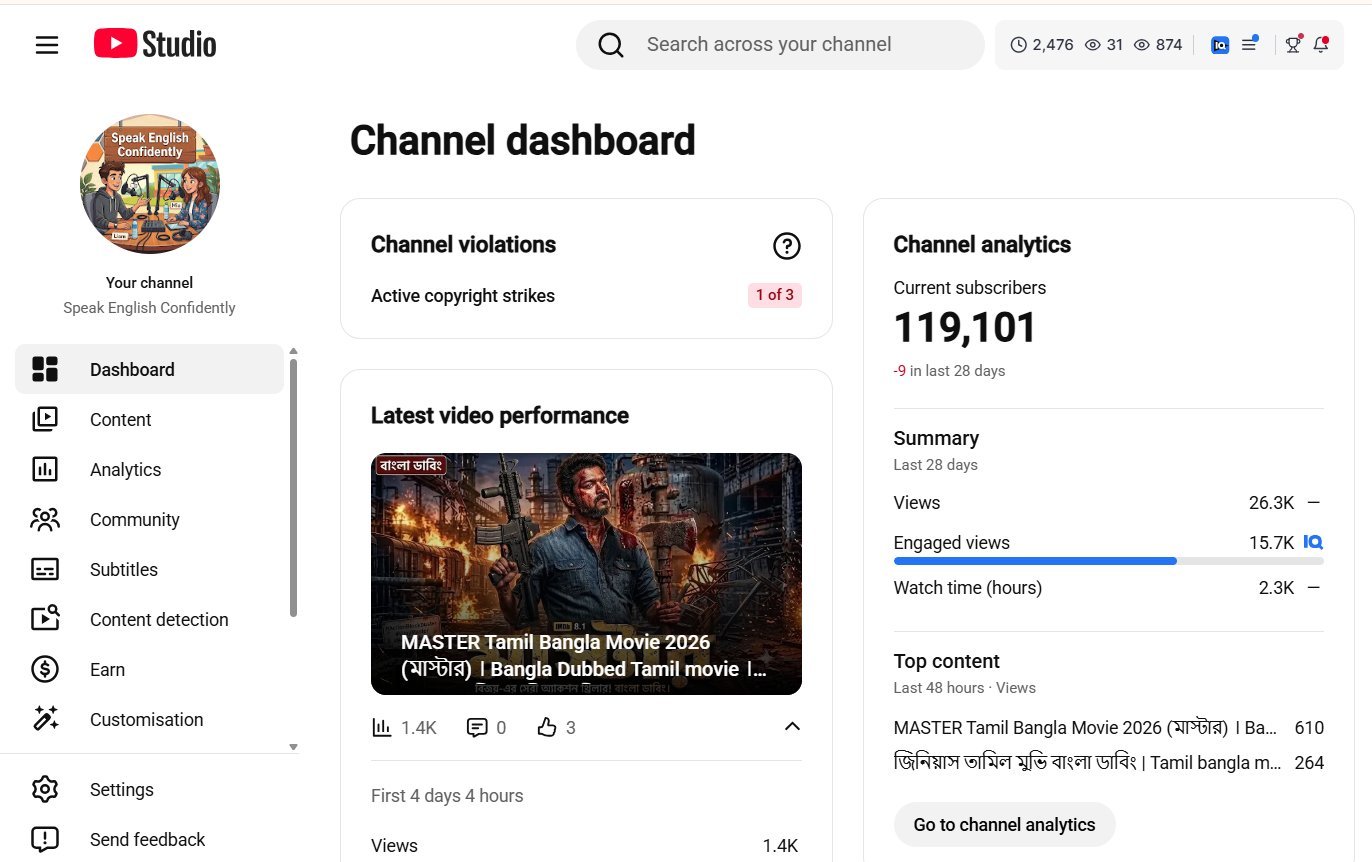Click the 119,101 subscriber count

coord(965,328)
